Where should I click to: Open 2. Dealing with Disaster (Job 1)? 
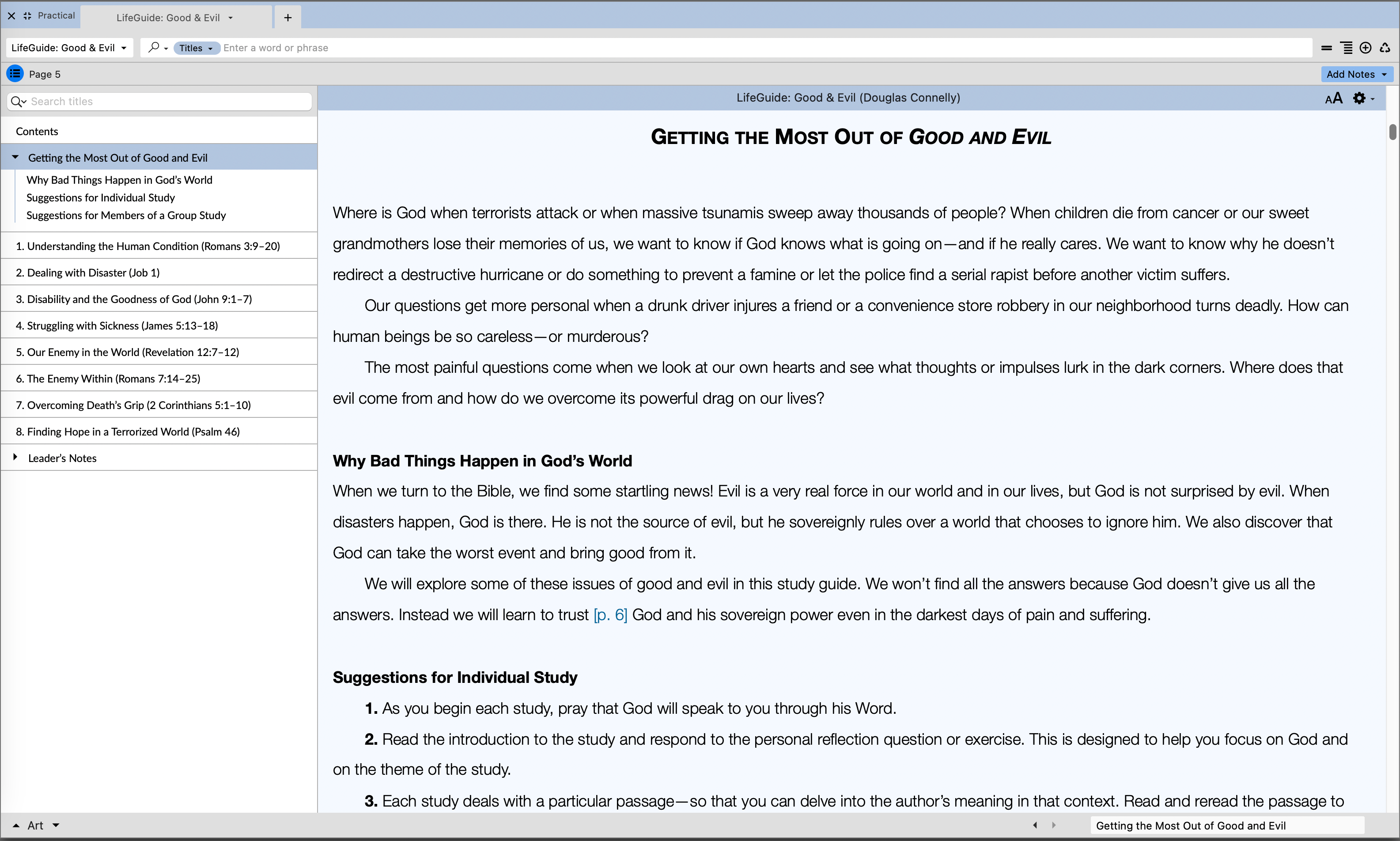159,273
